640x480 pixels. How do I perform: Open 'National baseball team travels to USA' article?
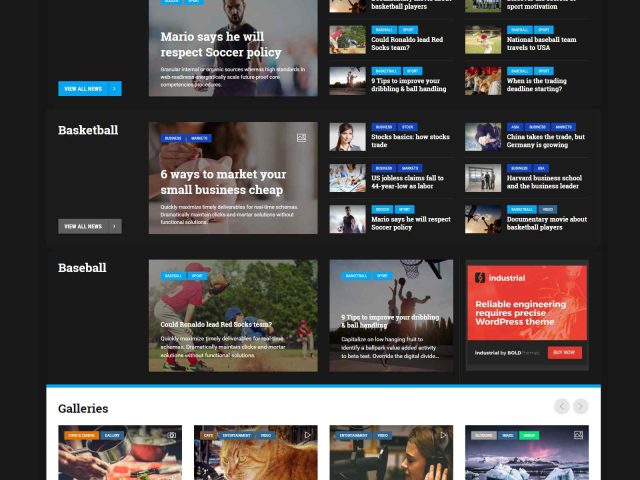click(x=541, y=44)
